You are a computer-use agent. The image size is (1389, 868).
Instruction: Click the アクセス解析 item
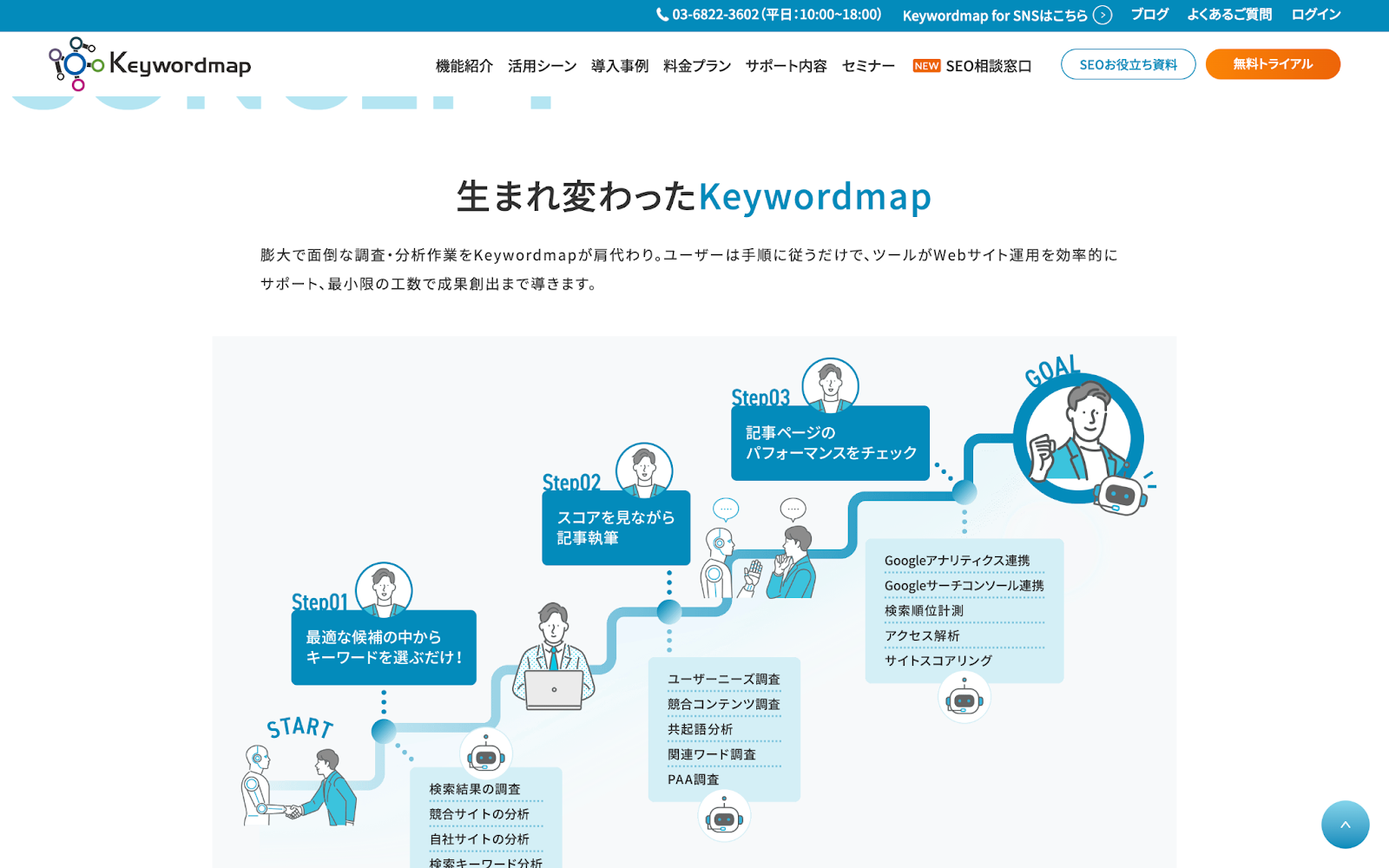922,635
